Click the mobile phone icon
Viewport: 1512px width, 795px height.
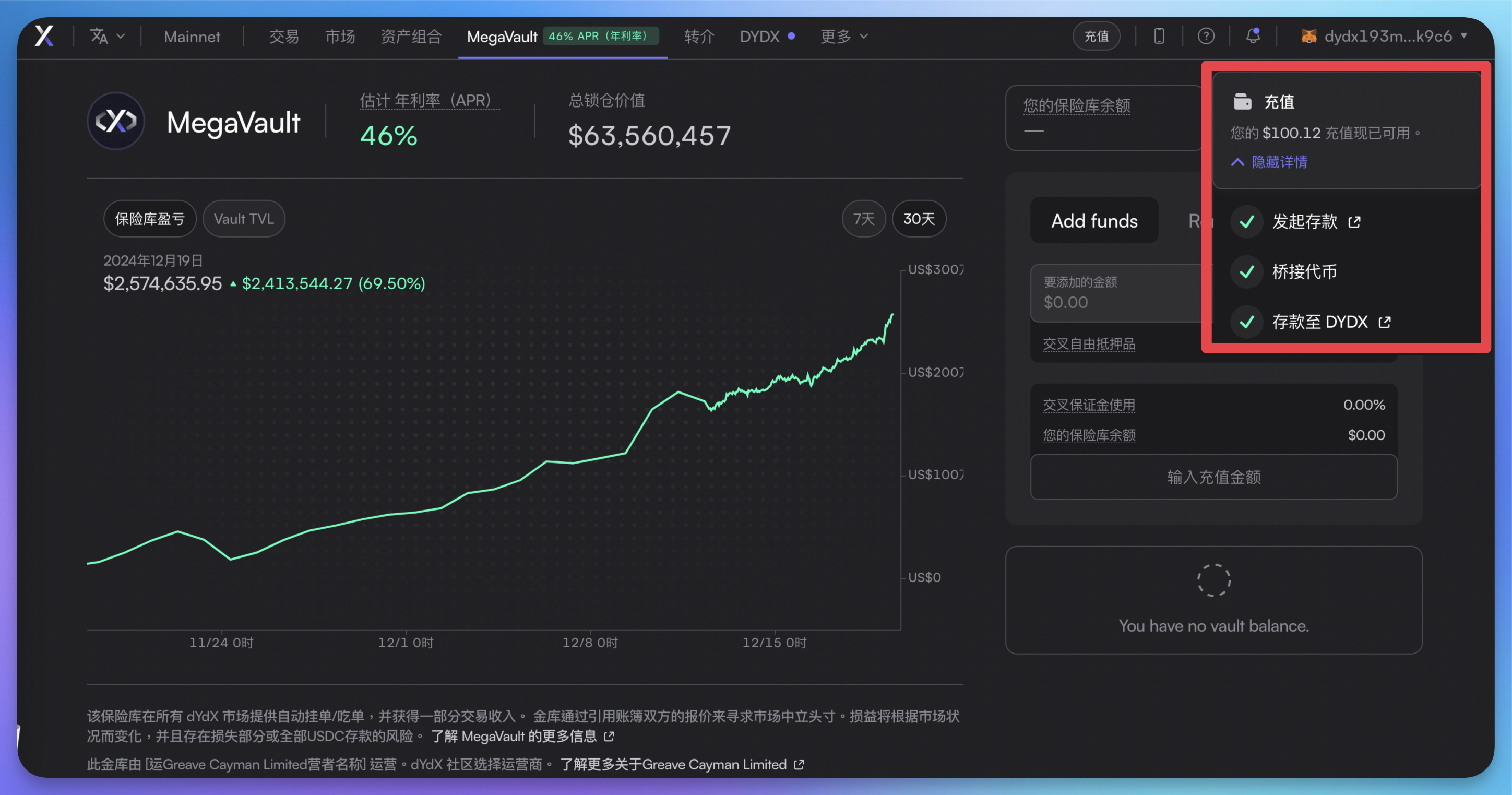click(x=1159, y=36)
